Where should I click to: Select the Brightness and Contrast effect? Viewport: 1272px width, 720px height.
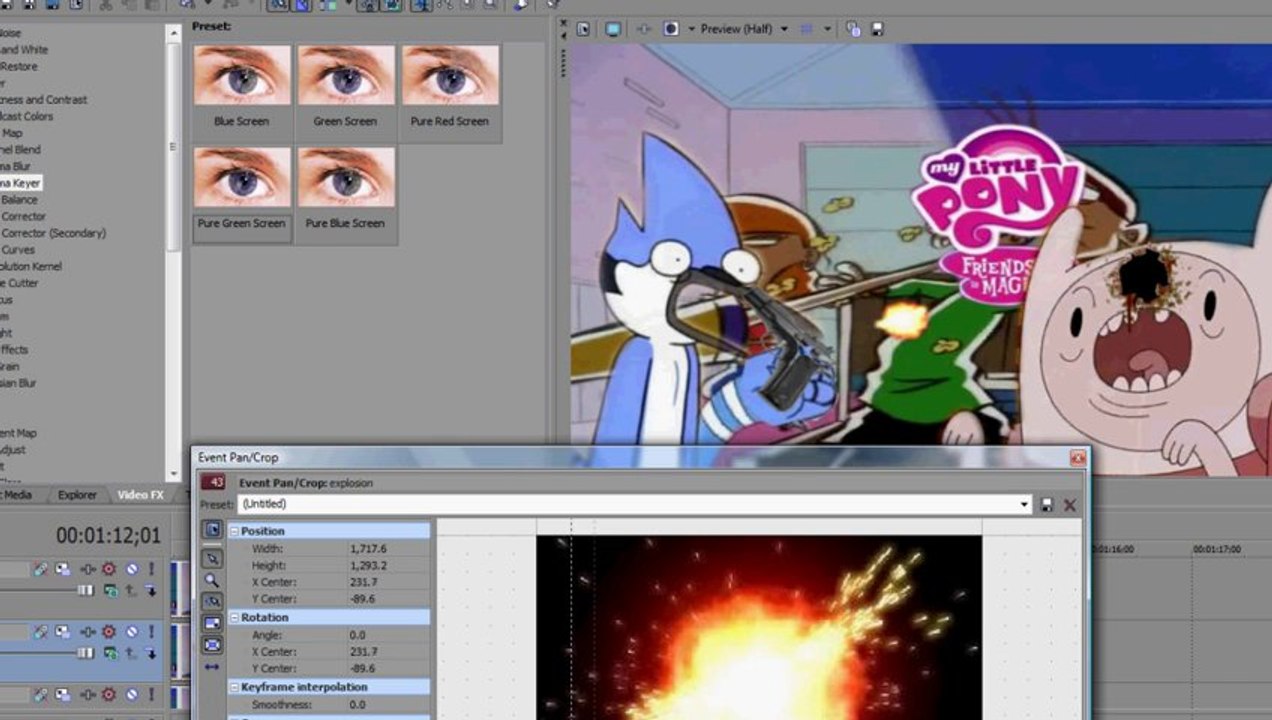[43, 99]
